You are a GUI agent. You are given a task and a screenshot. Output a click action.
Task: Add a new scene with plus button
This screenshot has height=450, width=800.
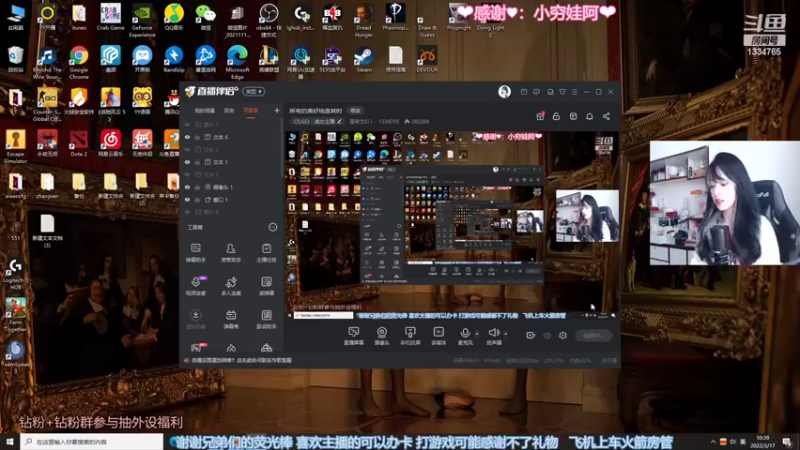(277, 110)
